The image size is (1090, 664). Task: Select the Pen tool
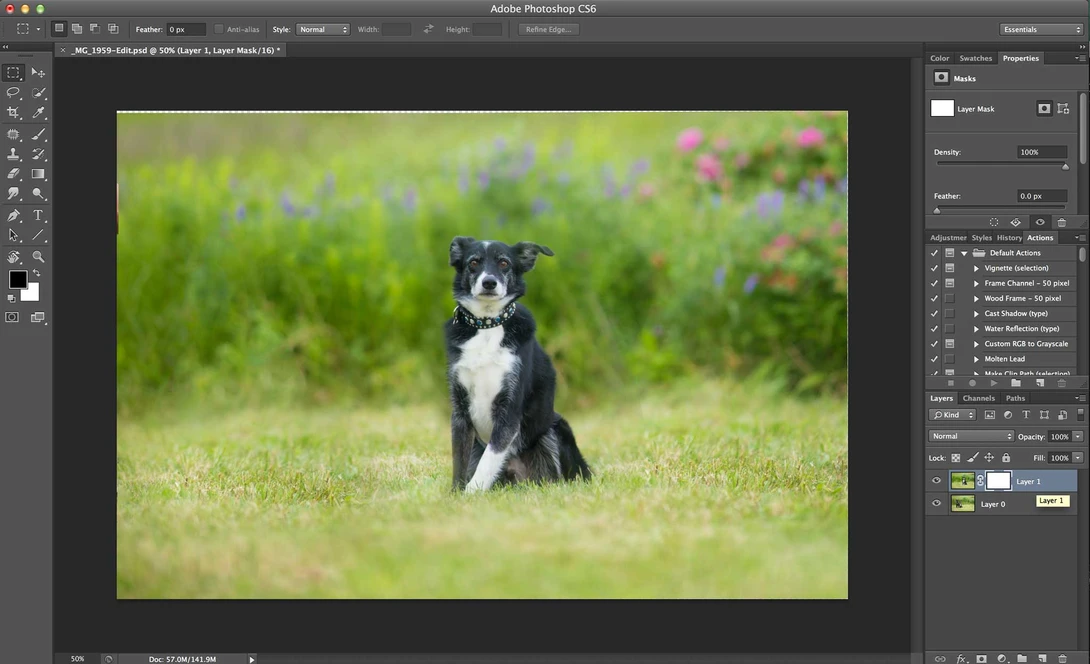[x=13, y=216]
